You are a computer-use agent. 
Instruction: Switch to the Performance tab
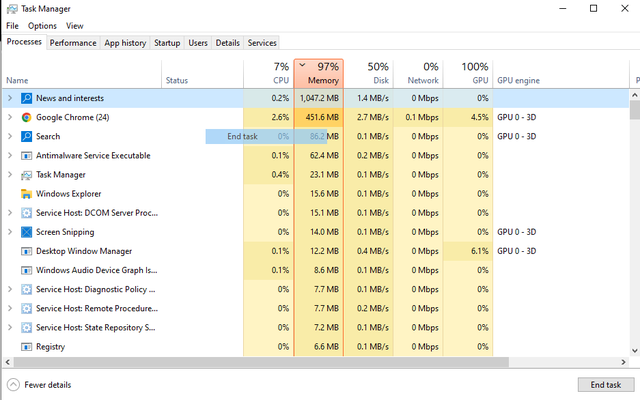(x=73, y=43)
